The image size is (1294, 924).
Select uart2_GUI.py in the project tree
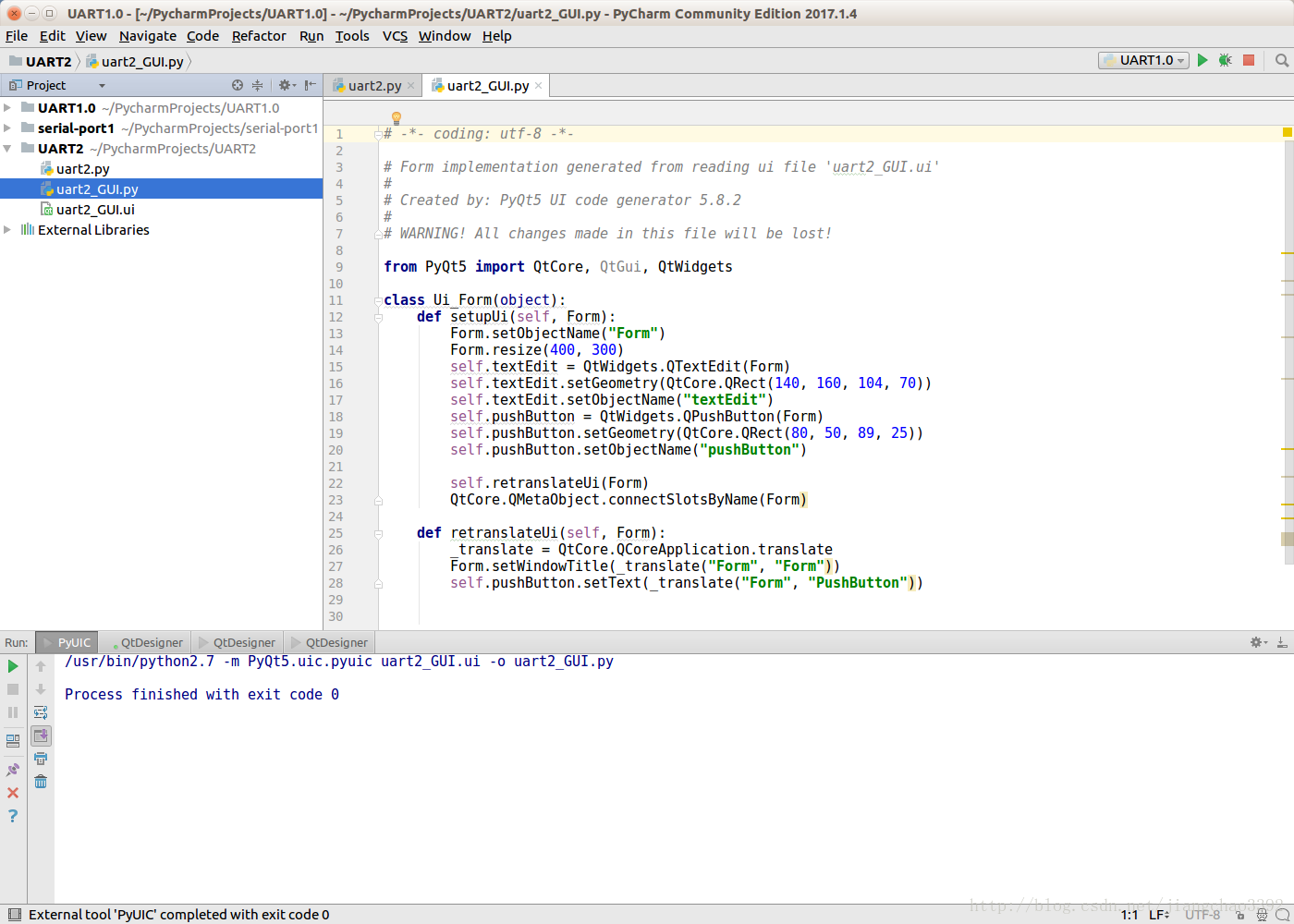[x=161, y=189]
